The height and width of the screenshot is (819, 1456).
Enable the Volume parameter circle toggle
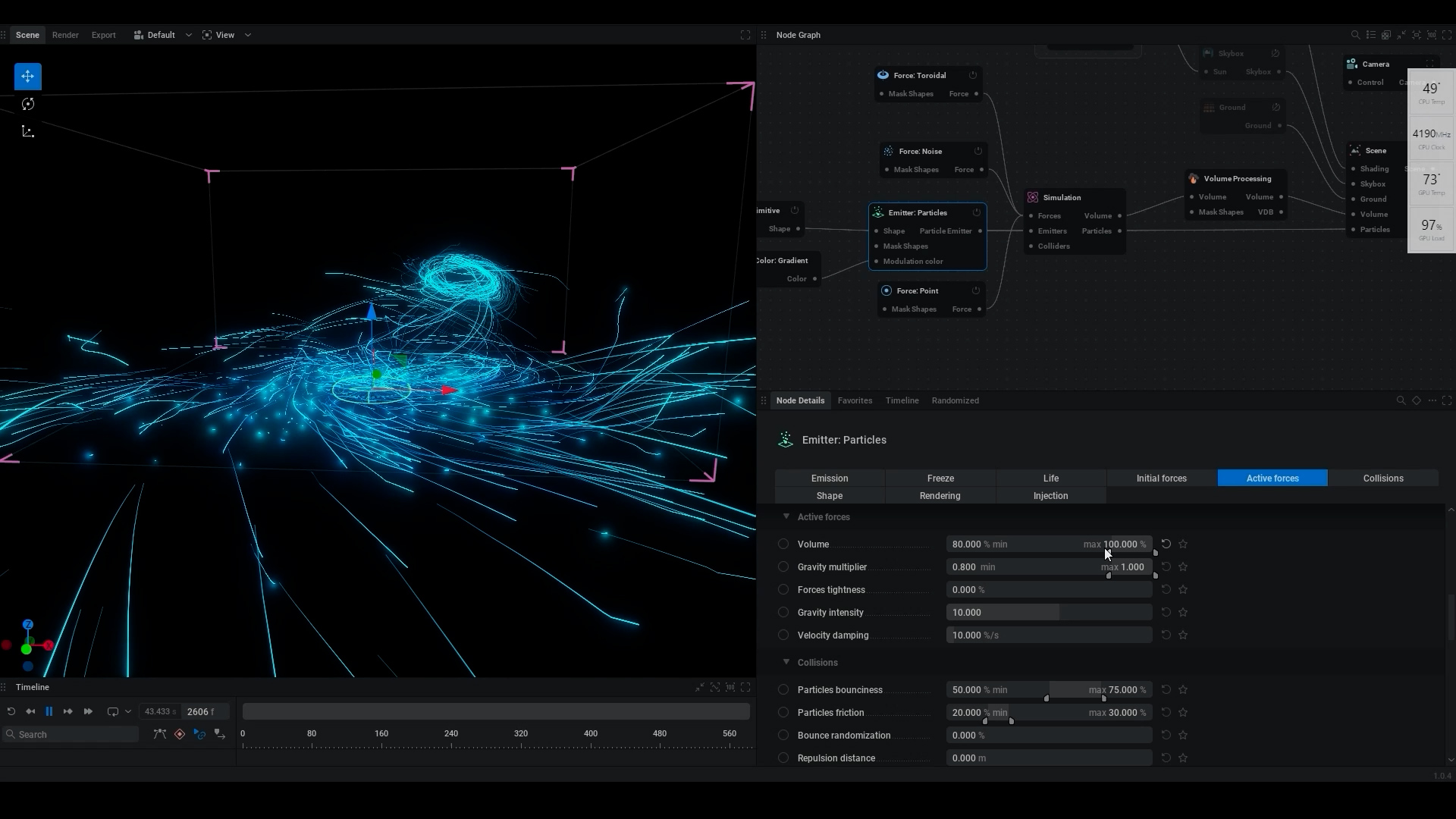[x=783, y=544]
